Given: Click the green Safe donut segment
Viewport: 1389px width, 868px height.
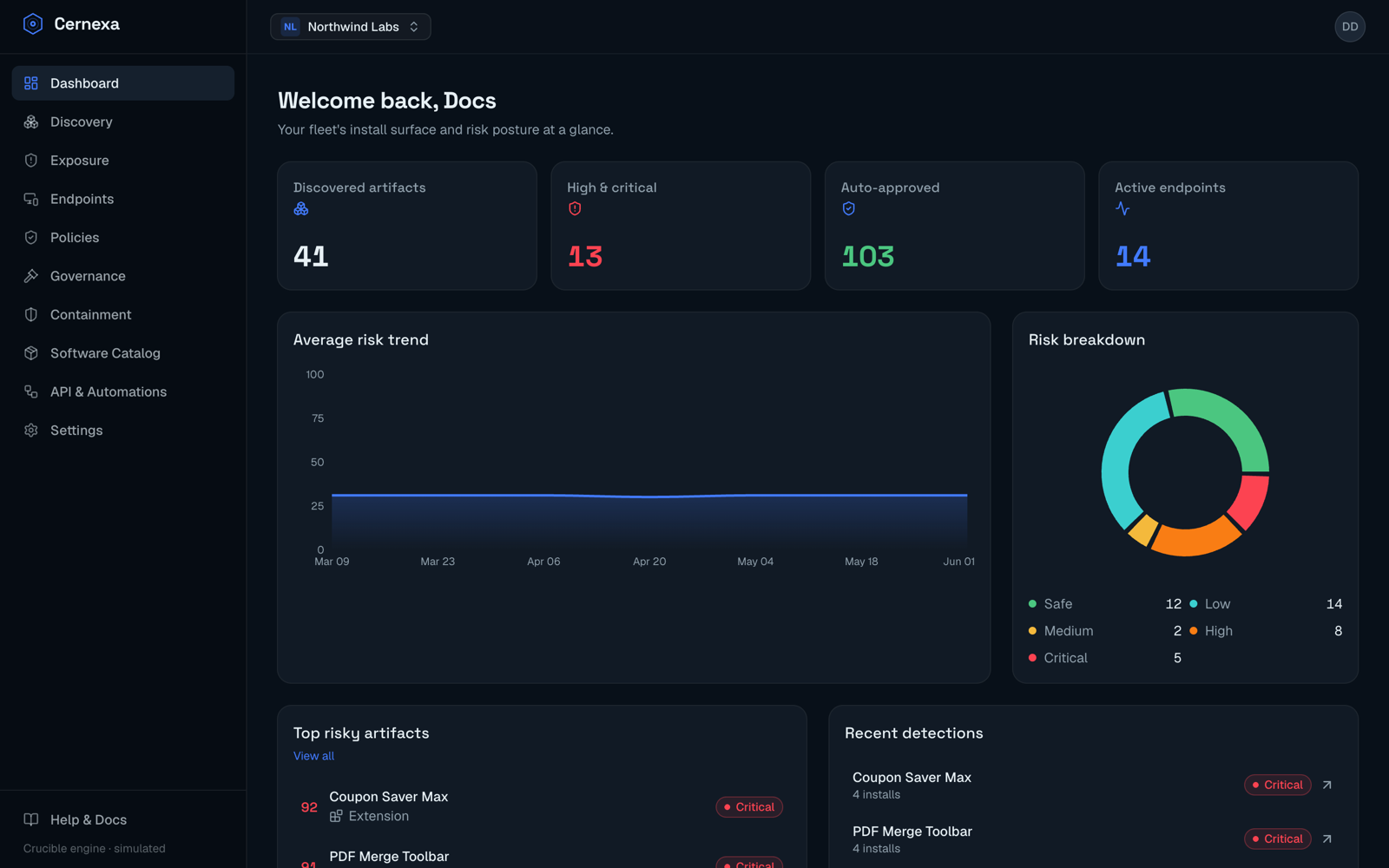Looking at the screenshot, I should [1232, 421].
